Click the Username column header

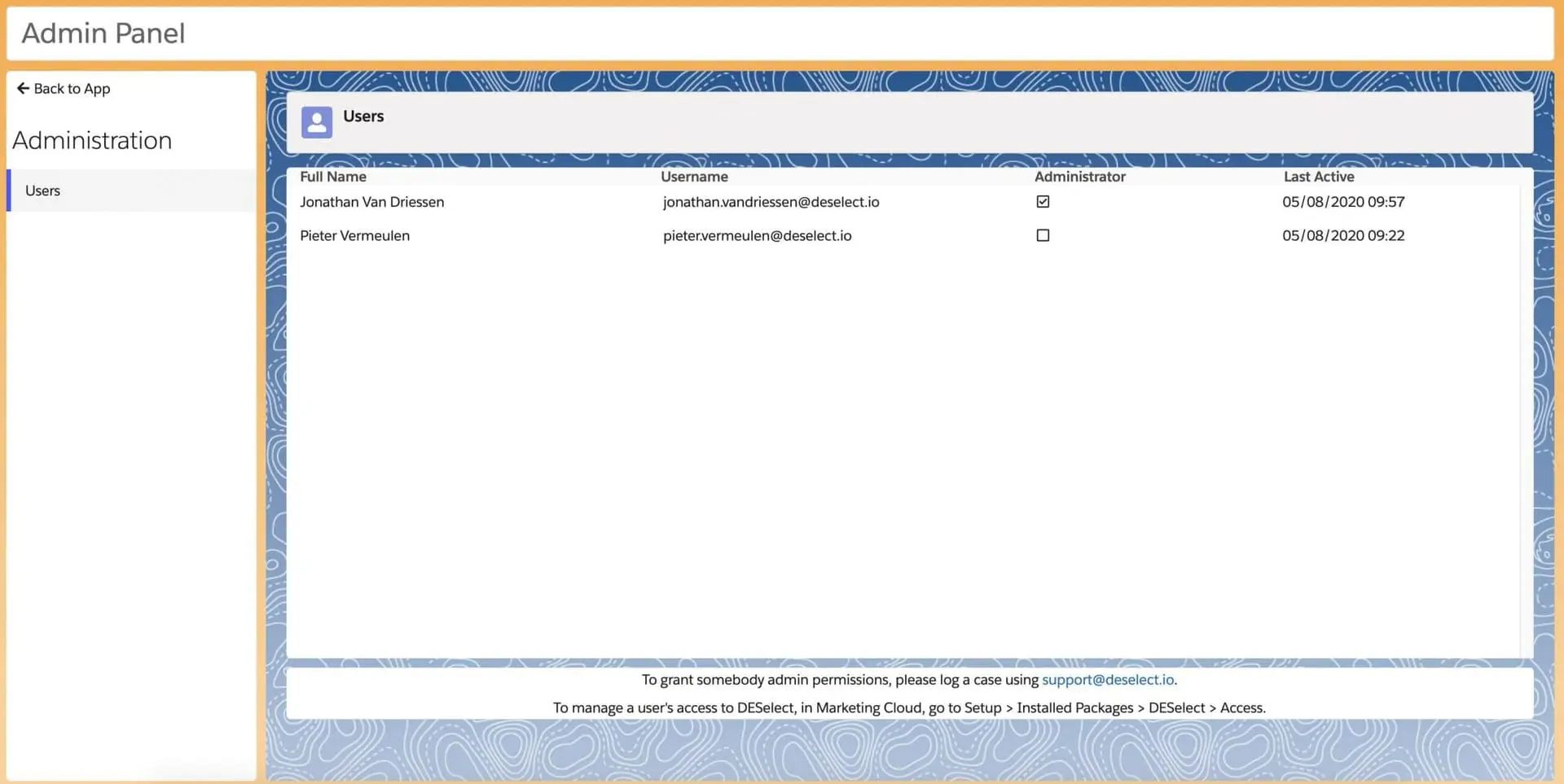(694, 177)
